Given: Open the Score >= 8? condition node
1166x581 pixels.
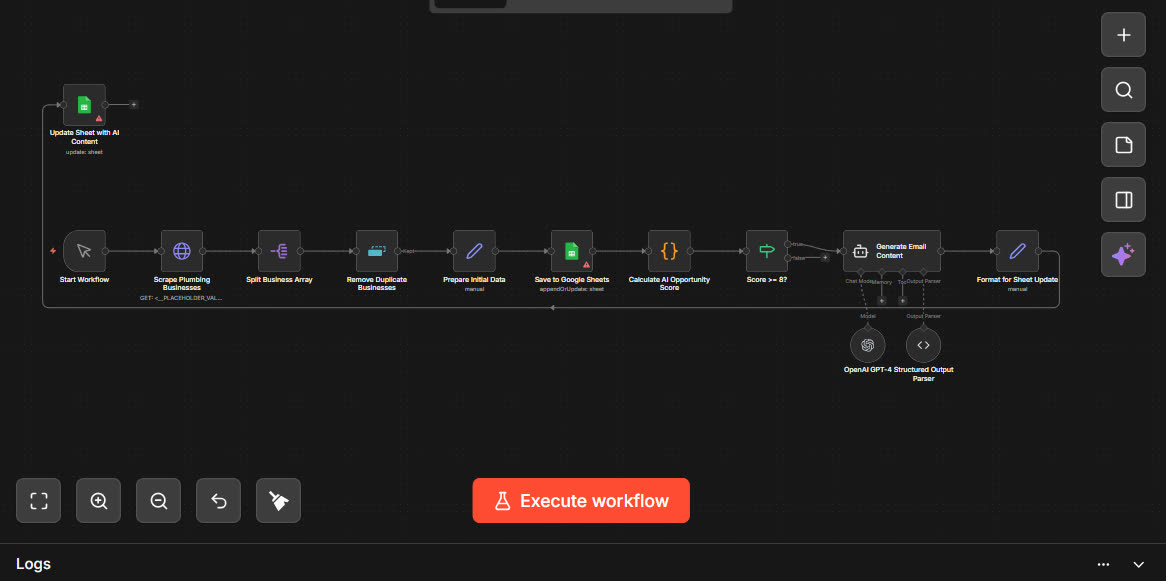Looking at the screenshot, I should click(x=767, y=251).
